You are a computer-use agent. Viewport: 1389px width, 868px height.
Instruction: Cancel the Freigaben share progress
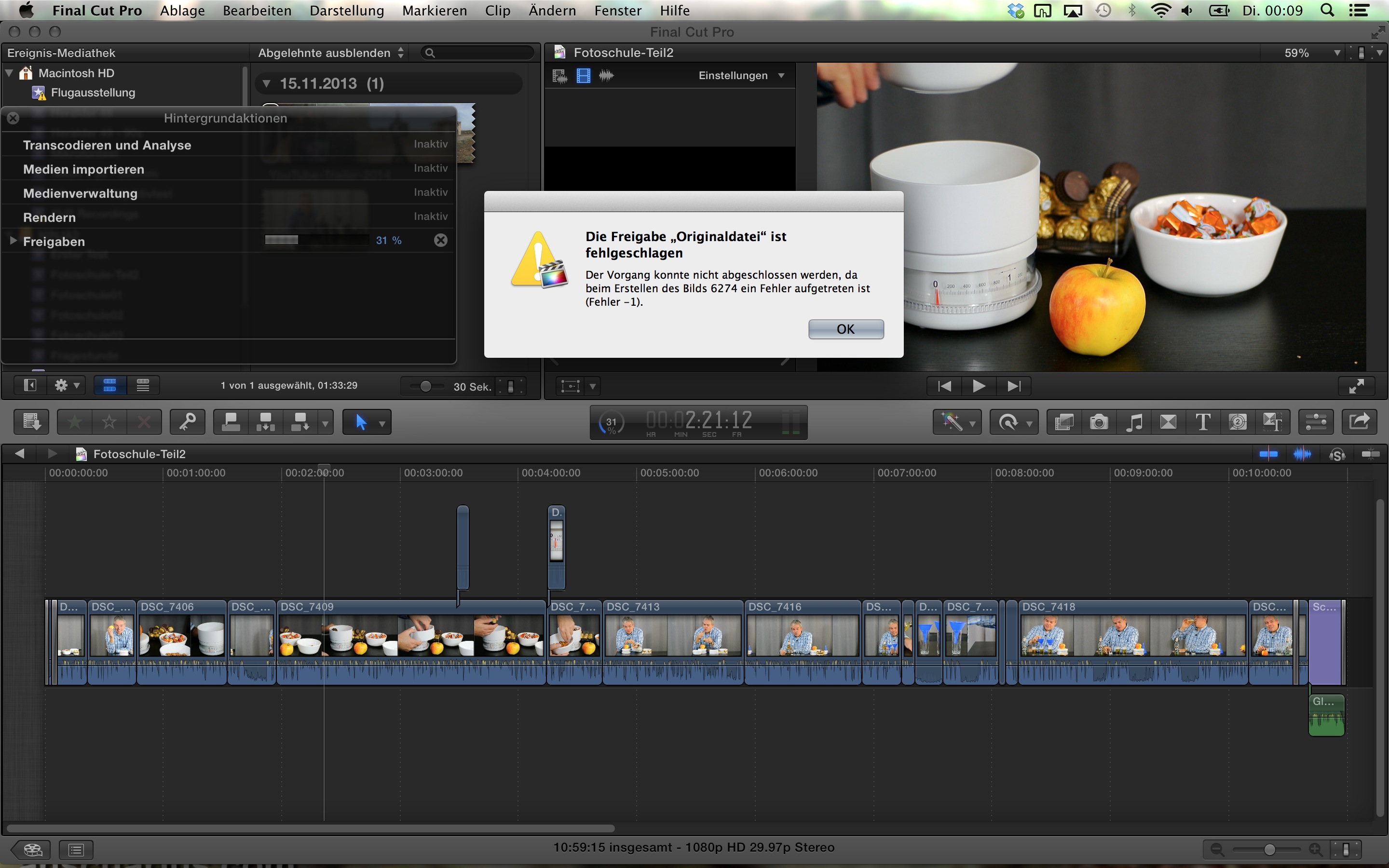440,241
